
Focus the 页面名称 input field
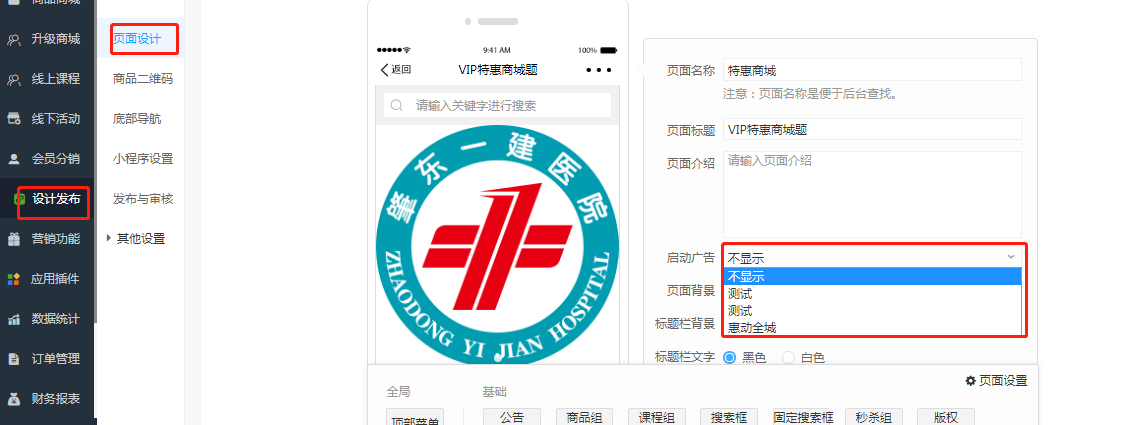tap(872, 71)
